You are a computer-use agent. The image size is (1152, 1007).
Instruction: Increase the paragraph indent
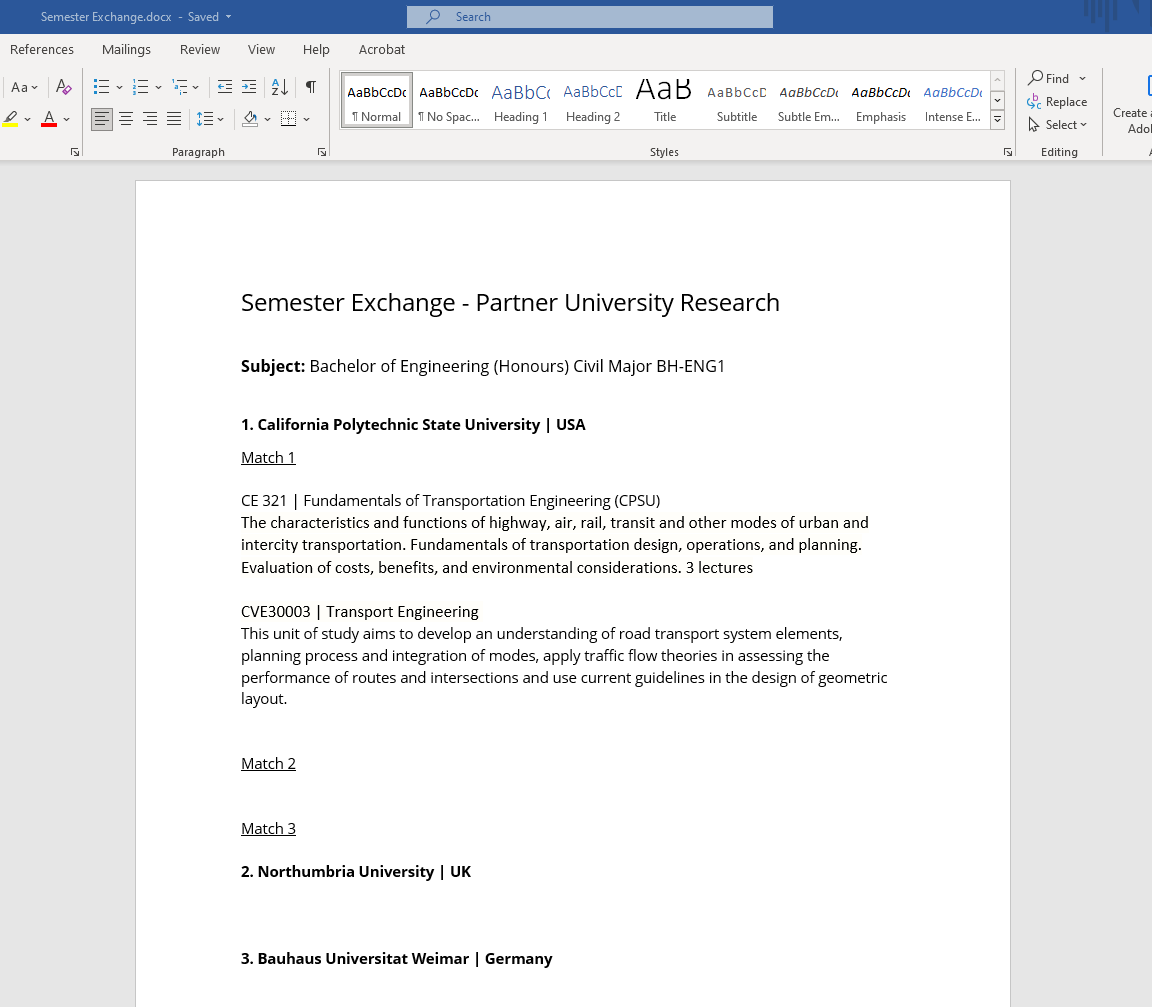pyautogui.click(x=249, y=87)
